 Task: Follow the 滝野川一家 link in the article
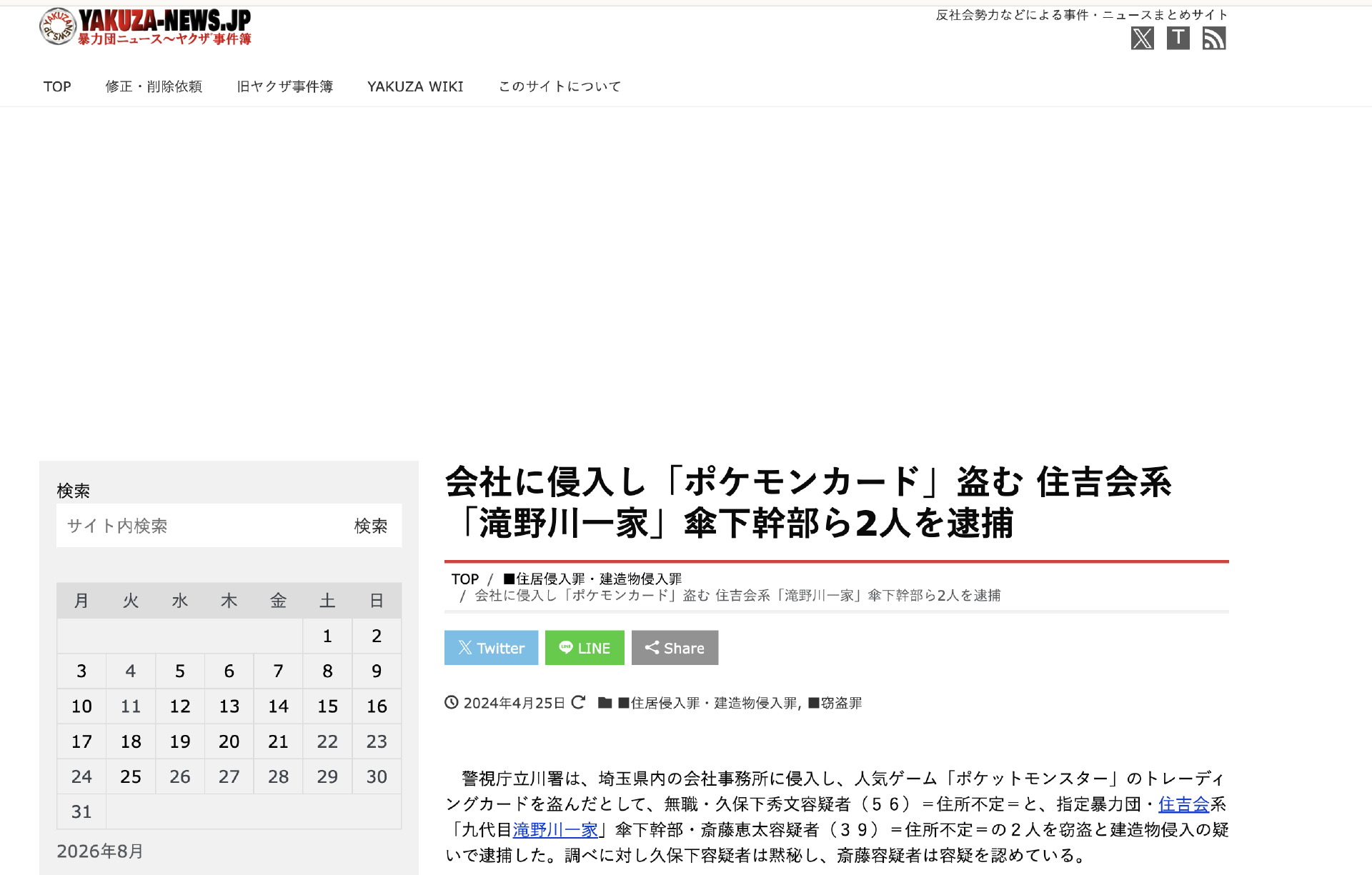point(555,830)
